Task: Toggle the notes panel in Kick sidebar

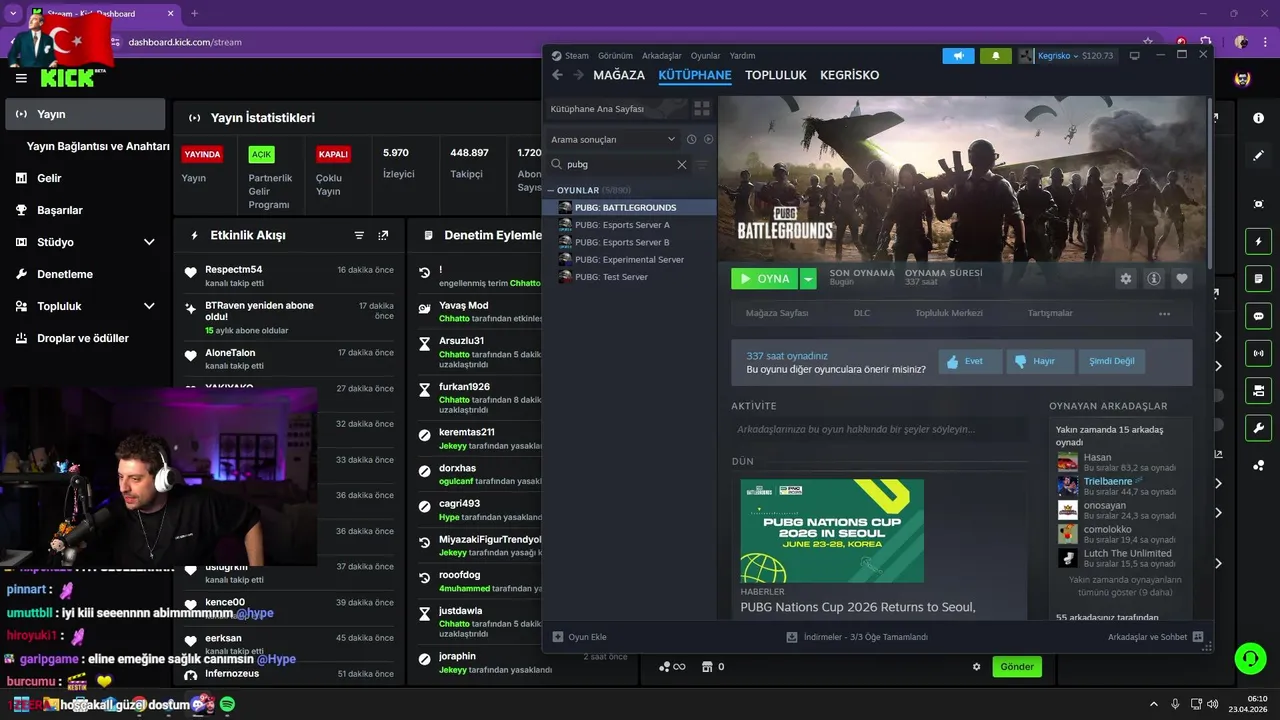Action: pyautogui.click(x=1258, y=278)
